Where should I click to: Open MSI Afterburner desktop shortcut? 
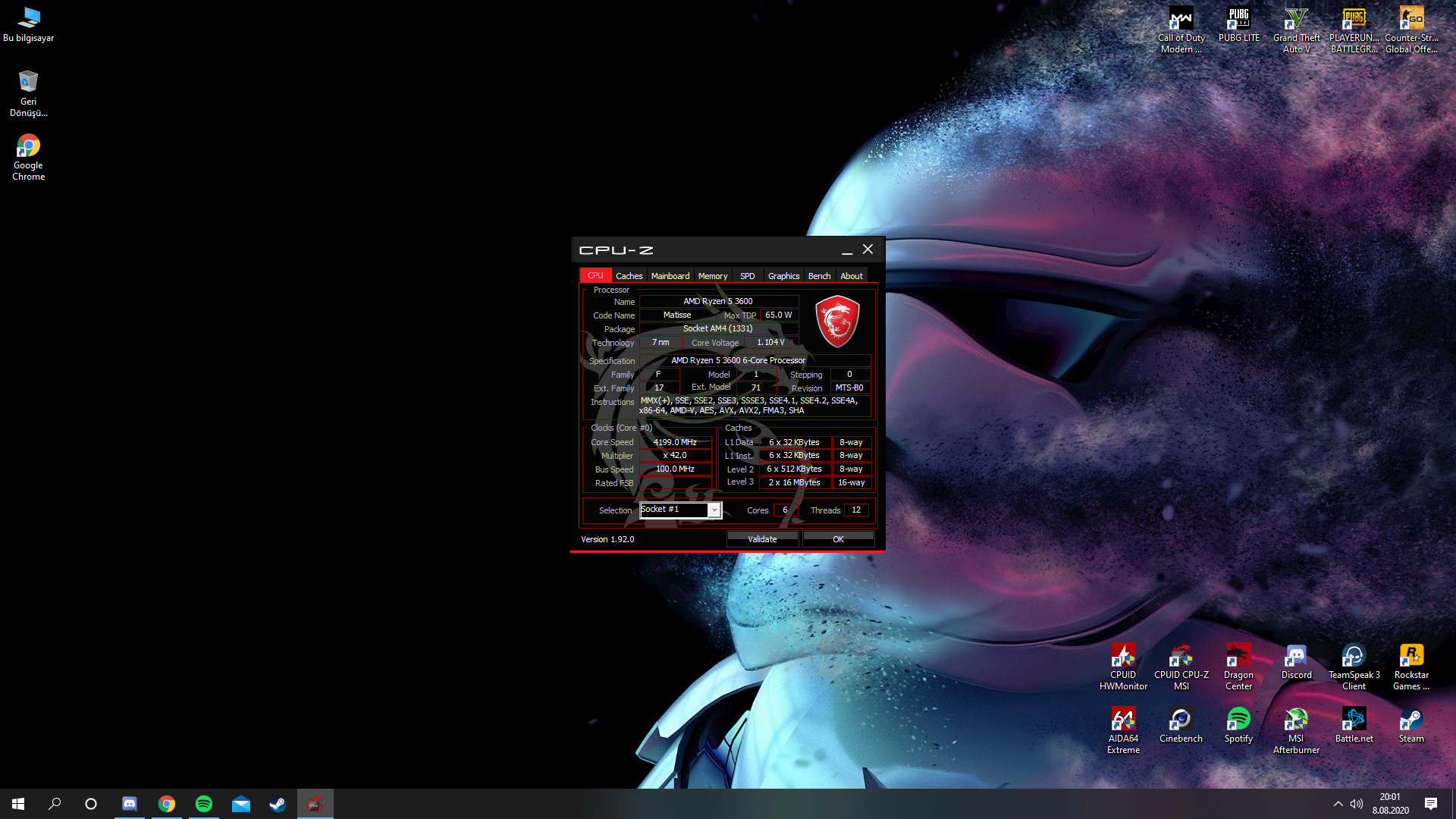pyautogui.click(x=1296, y=731)
